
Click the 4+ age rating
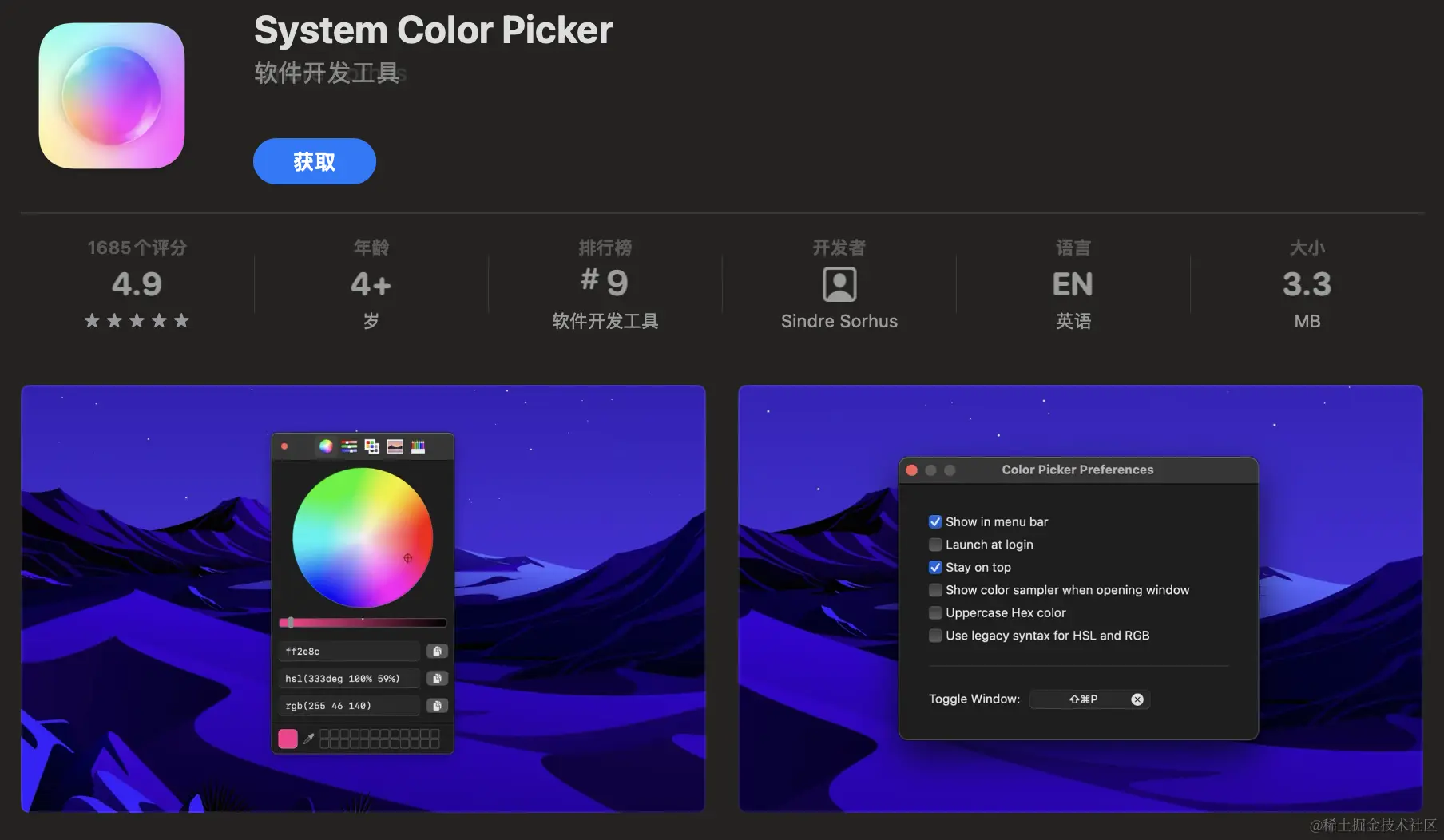click(371, 284)
